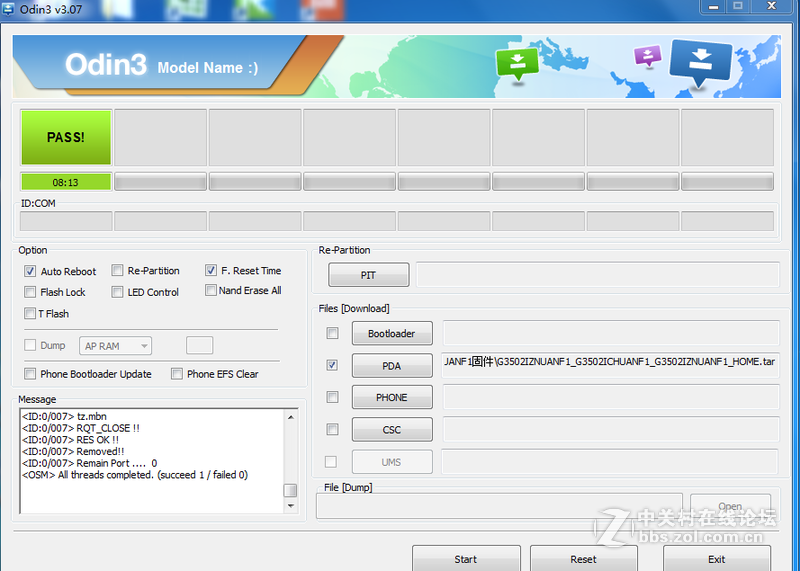Check the T Flash option
This screenshot has height=571, width=800.
(x=30, y=313)
